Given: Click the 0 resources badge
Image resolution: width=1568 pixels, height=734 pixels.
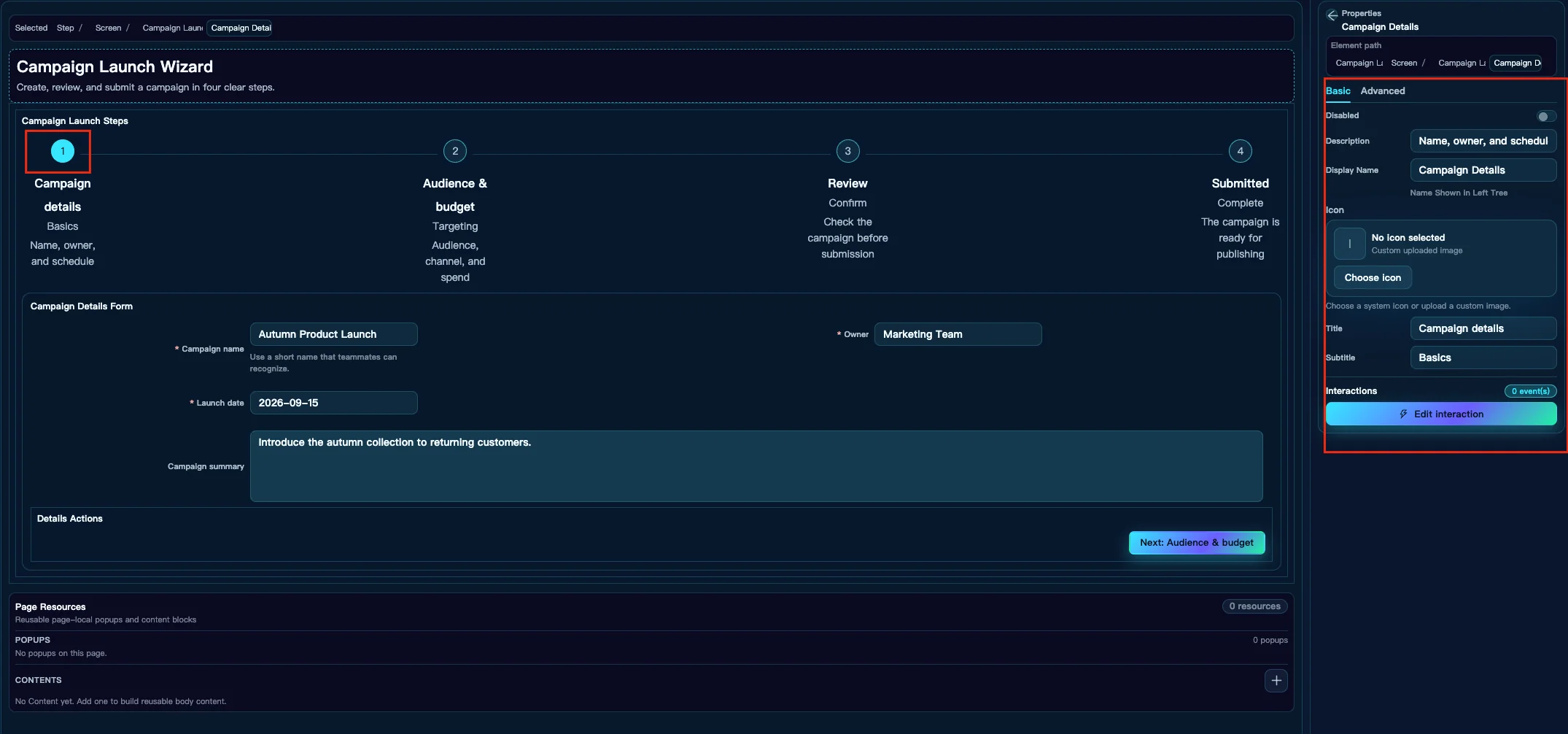Looking at the screenshot, I should click(x=1254, y=606).
